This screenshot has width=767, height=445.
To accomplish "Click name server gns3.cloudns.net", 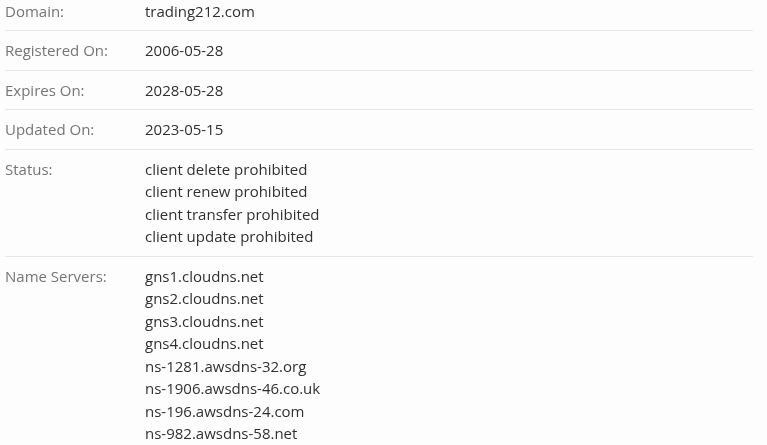I will [x=204, y=322].
